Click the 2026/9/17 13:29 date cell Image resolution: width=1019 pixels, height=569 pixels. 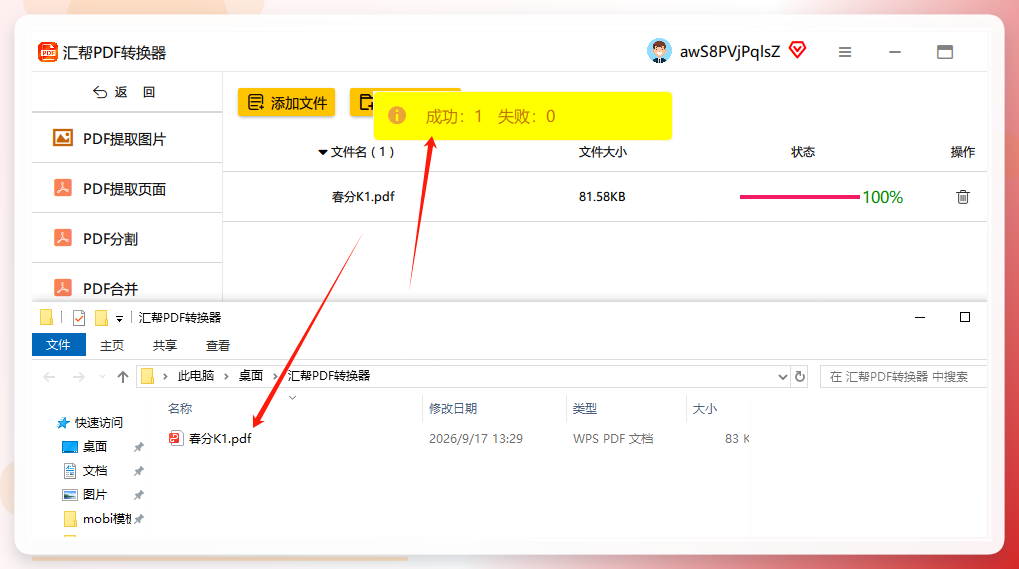click(476, 439)
